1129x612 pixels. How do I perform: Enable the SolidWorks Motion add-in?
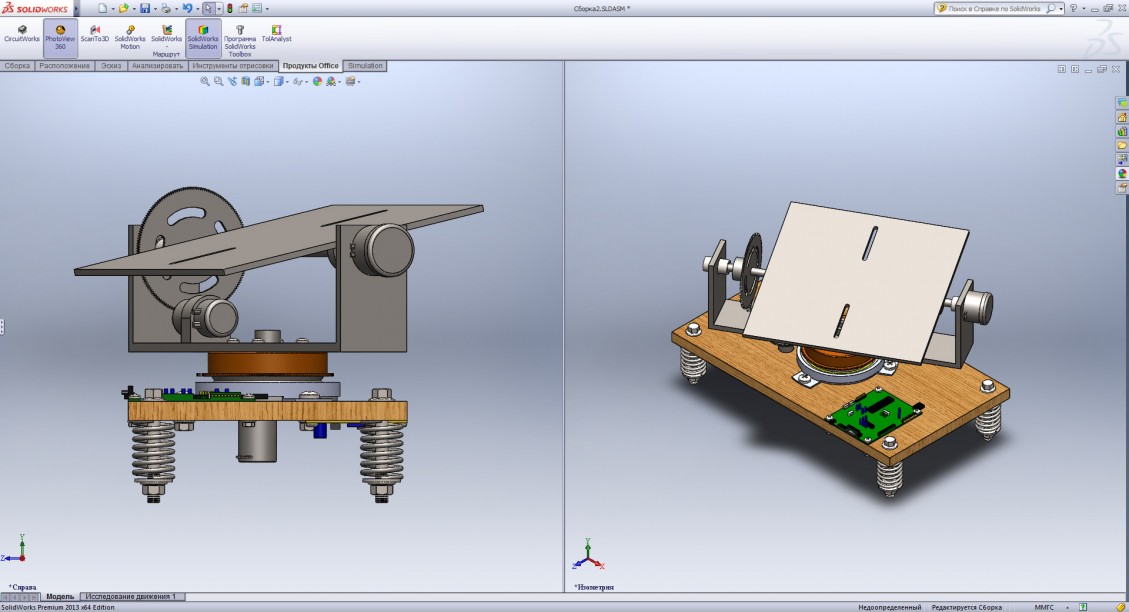pyautogui.click(x=130, y=37)
